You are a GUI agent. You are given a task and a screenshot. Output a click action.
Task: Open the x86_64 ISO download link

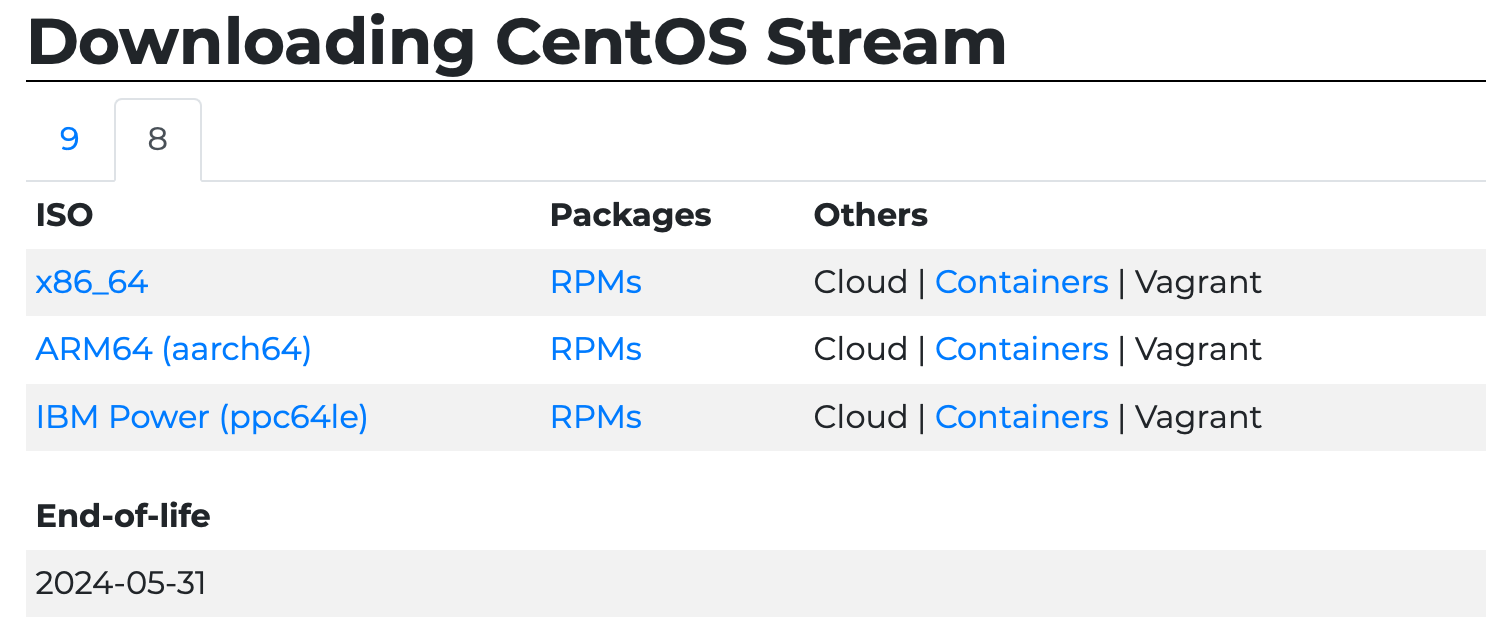coord(92,283)
